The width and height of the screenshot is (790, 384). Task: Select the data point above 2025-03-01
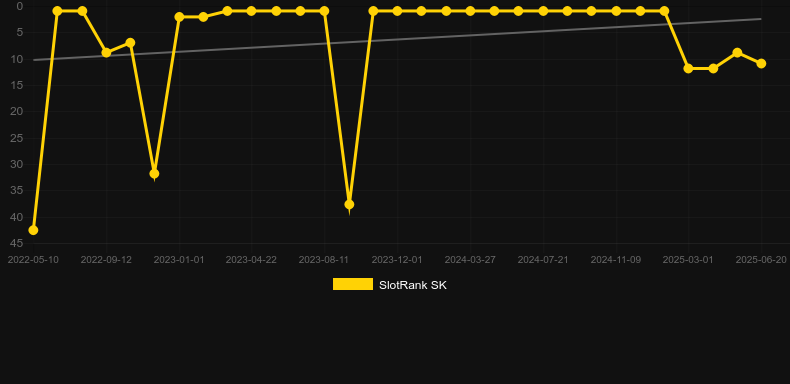click(688, 68)
